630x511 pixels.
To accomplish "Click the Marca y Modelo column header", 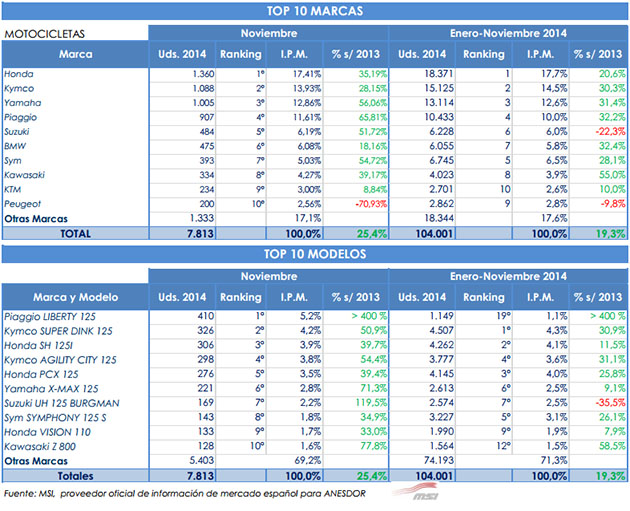I will (76, 297).
